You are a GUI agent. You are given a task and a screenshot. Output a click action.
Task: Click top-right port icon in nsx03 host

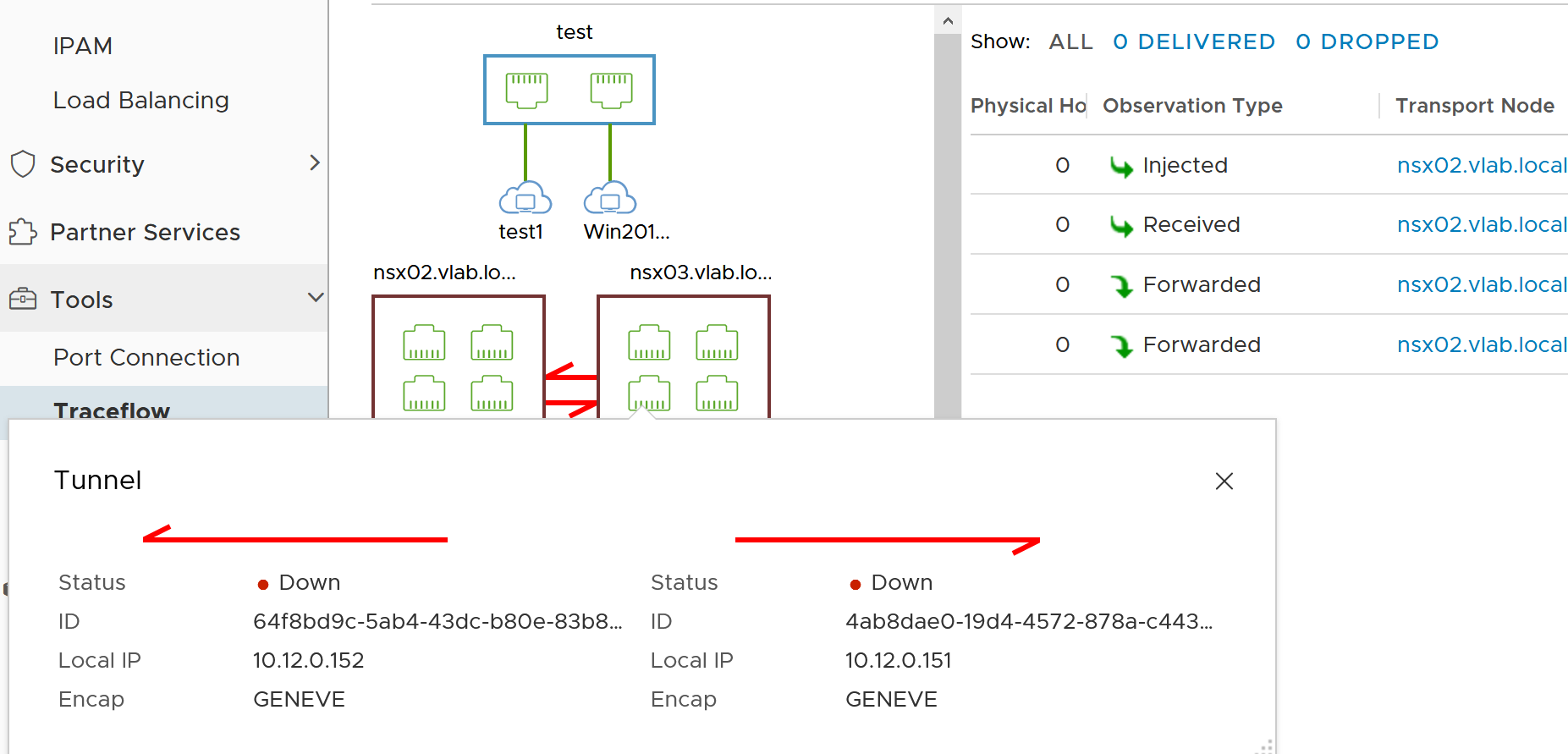[717, 342]
